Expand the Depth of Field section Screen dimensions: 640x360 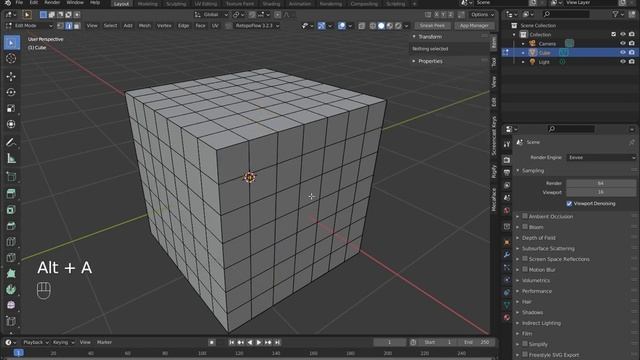click(x=538, y=238)
